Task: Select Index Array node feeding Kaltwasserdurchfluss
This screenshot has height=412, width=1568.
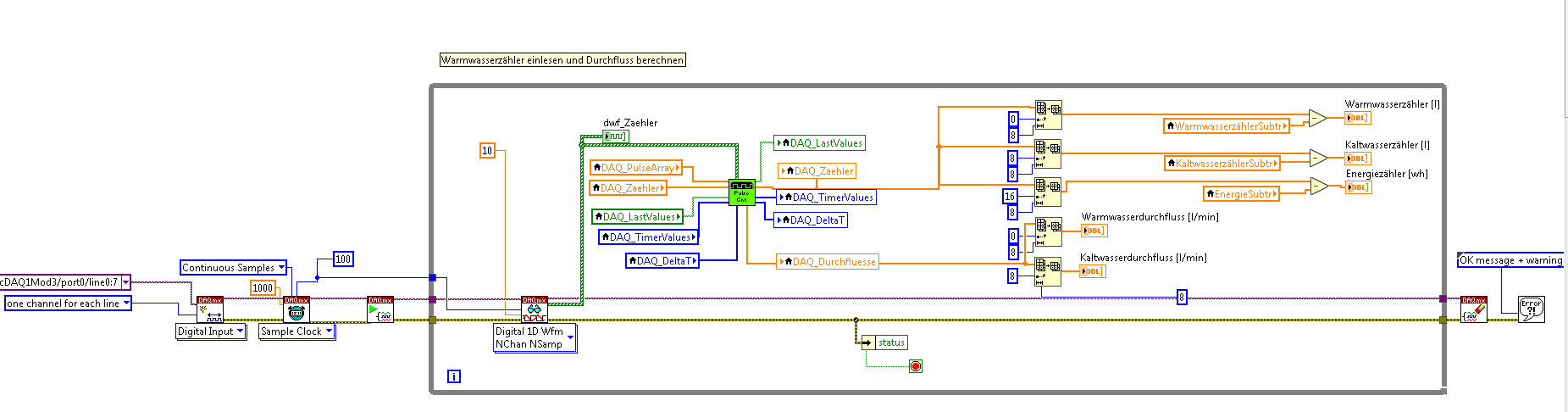Action: pyautogui.click(x=1049, y=272)
